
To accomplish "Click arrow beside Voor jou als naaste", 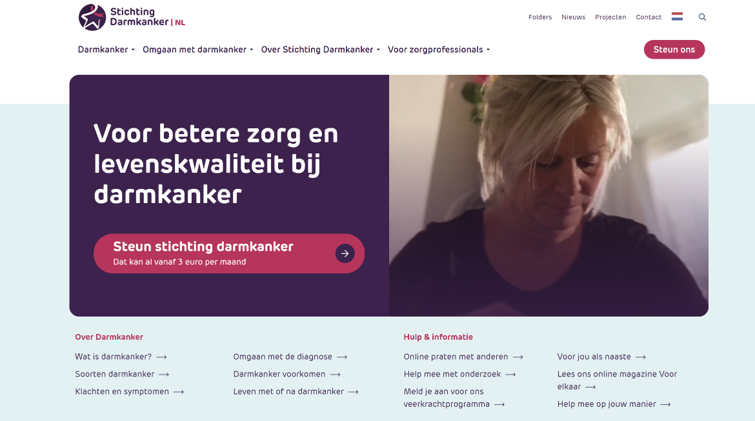I will 640,357.
